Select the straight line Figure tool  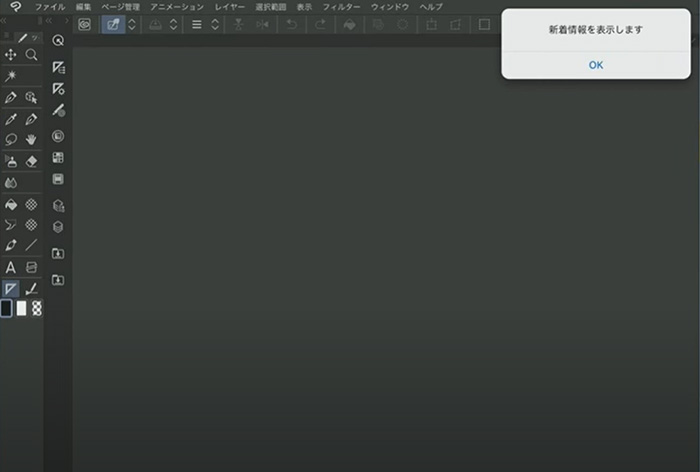31,245
